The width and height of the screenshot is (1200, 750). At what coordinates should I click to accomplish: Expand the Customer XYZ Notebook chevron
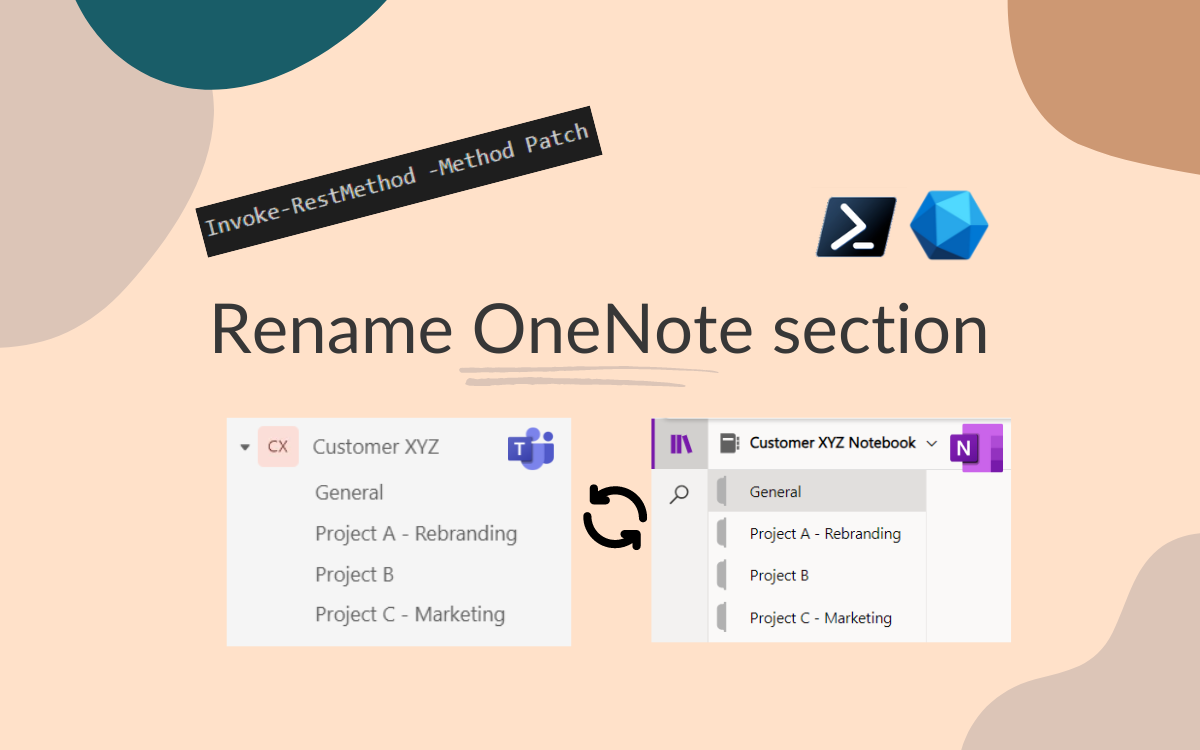[932, 443]
